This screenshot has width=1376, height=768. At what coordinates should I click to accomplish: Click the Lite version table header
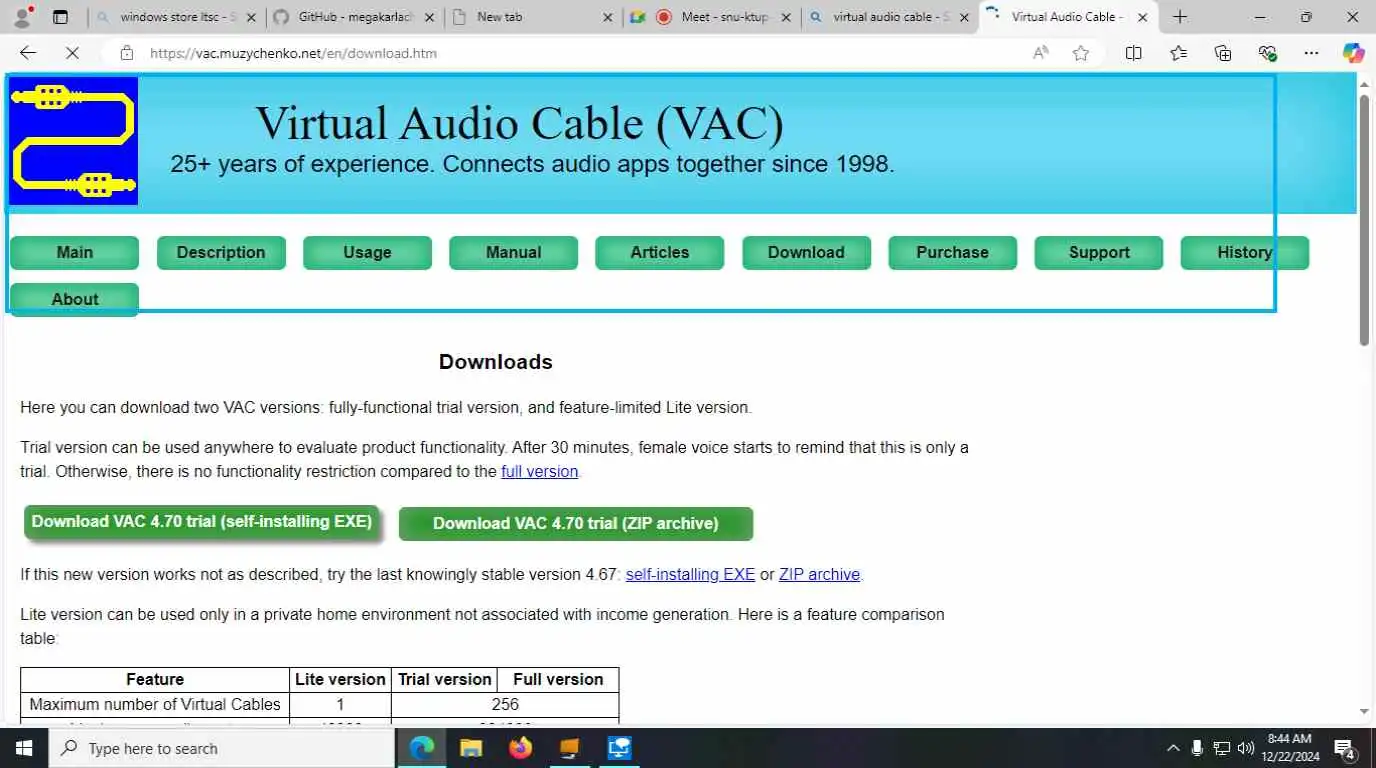pos(340,679)
